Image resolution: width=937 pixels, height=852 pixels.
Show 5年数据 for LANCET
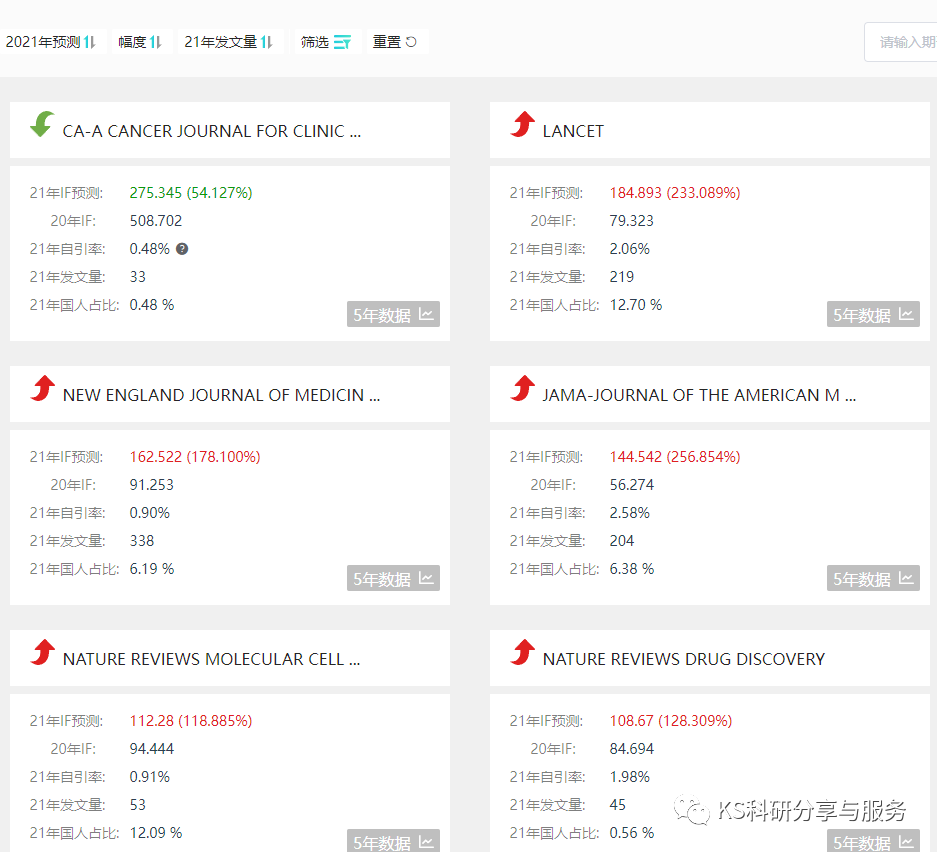(873, 314)
